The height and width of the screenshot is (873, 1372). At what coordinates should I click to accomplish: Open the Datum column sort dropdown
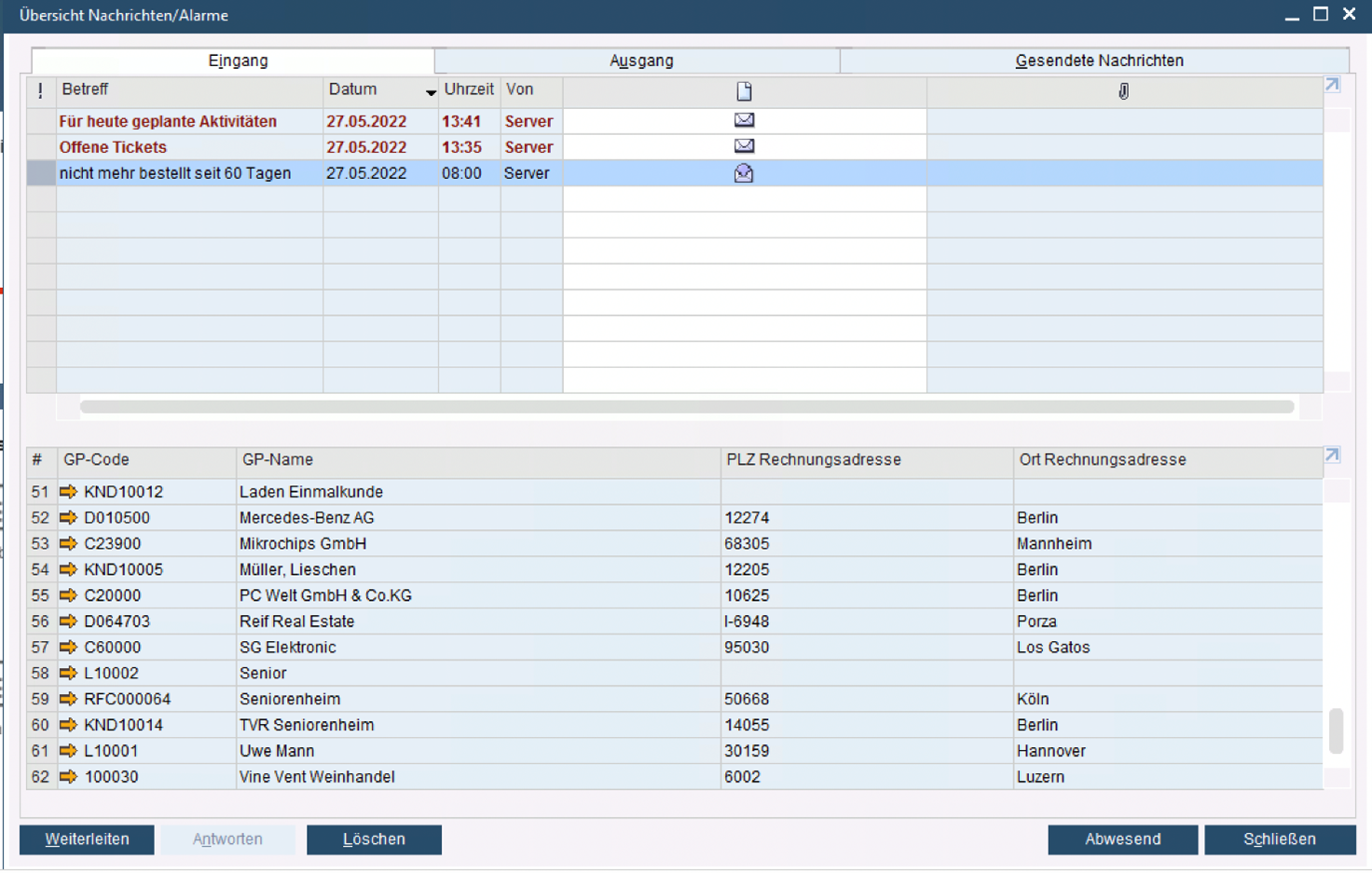tap(430, 93)
